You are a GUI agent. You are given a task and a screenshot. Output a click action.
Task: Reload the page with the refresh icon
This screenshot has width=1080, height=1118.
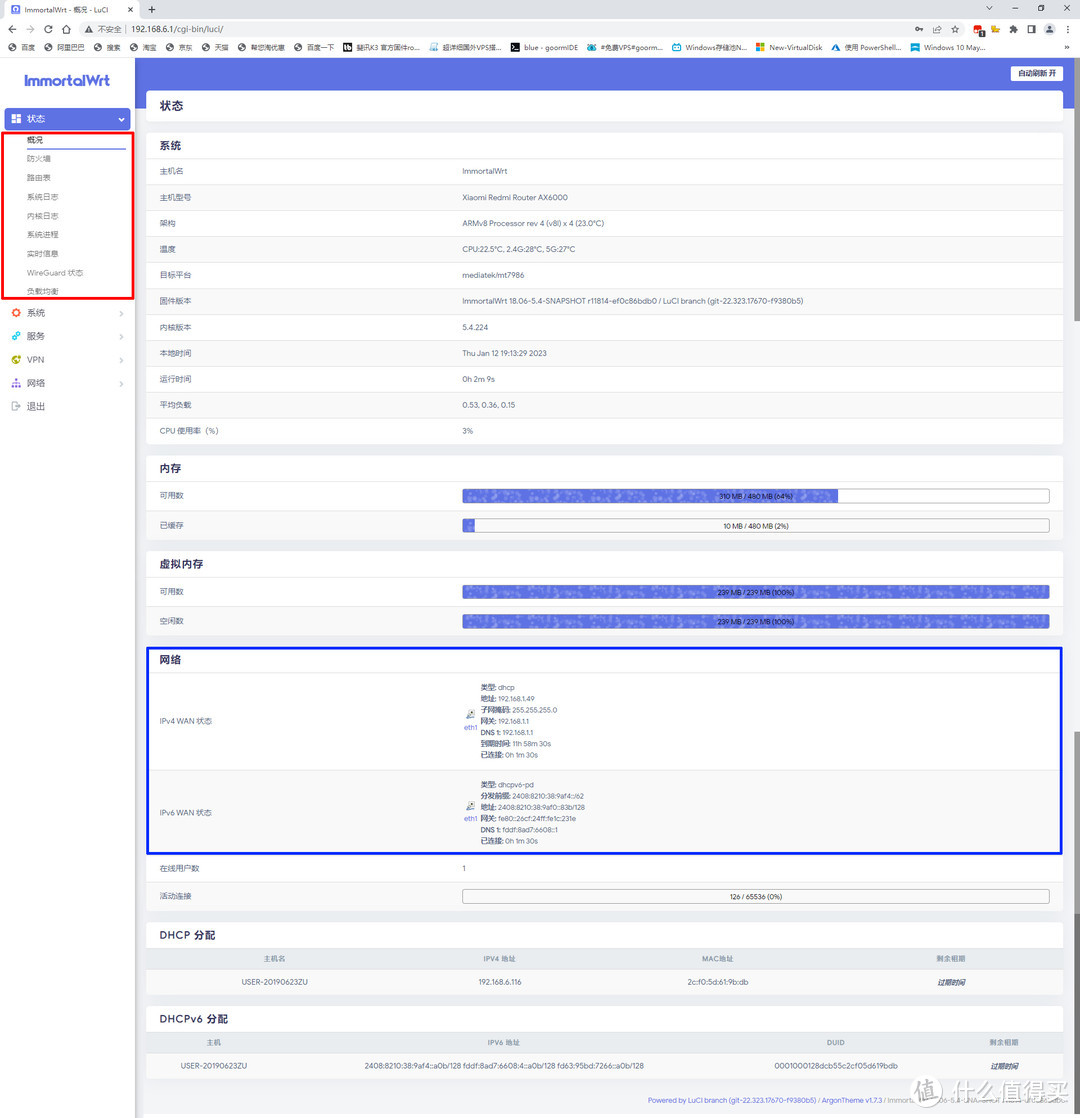[48, 29]
